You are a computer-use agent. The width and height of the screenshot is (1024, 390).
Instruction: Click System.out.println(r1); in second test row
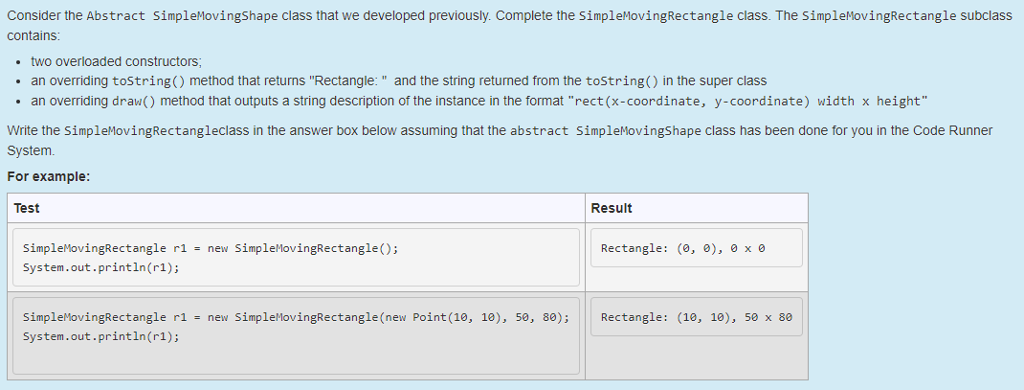[x=101, y=336]
